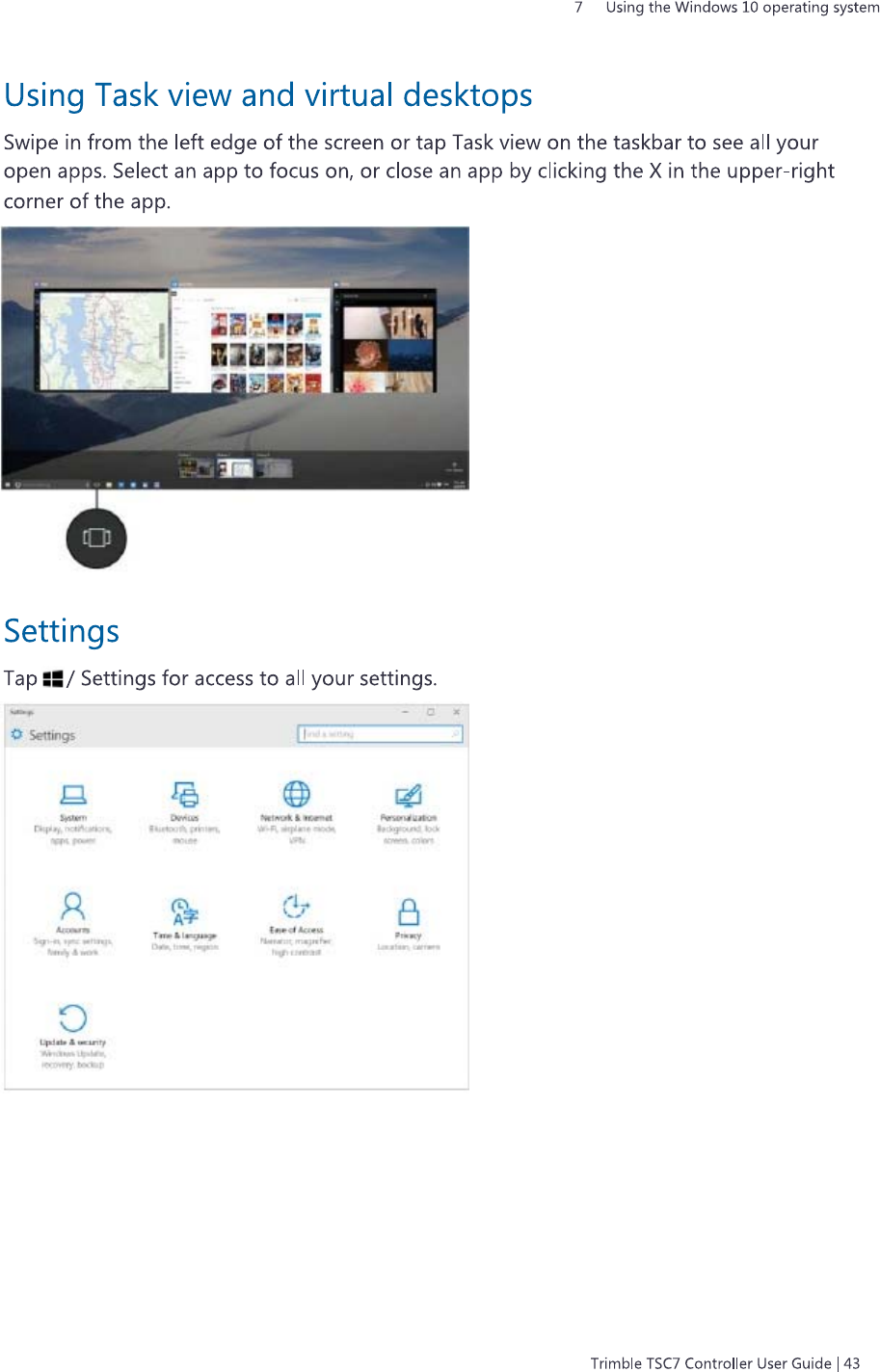Image resolution: width=880 pixels, height=1372 pixels.
Task: Open Ease of Access settings
Action: (297, 924)
